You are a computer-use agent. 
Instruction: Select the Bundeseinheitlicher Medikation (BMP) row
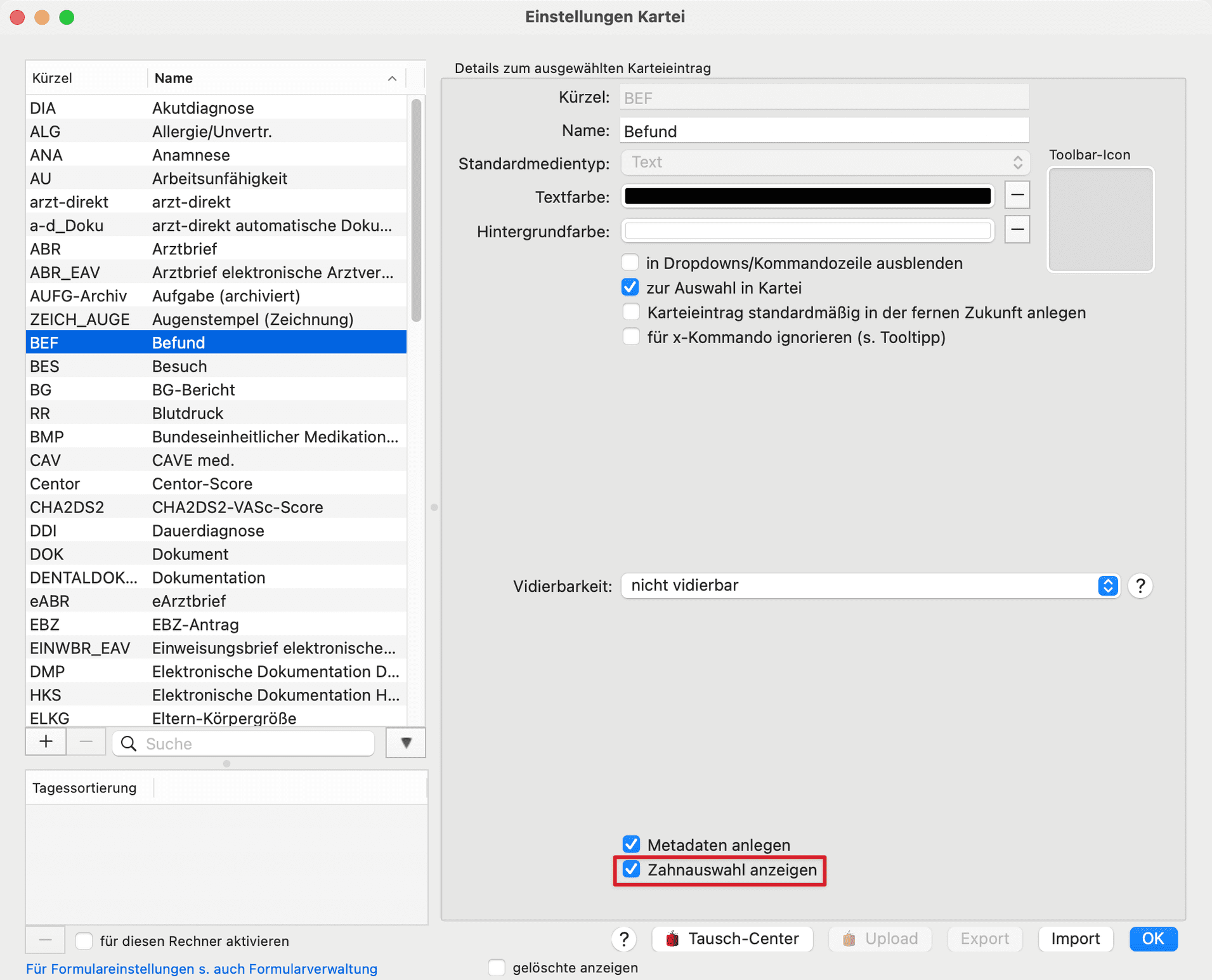216,436
